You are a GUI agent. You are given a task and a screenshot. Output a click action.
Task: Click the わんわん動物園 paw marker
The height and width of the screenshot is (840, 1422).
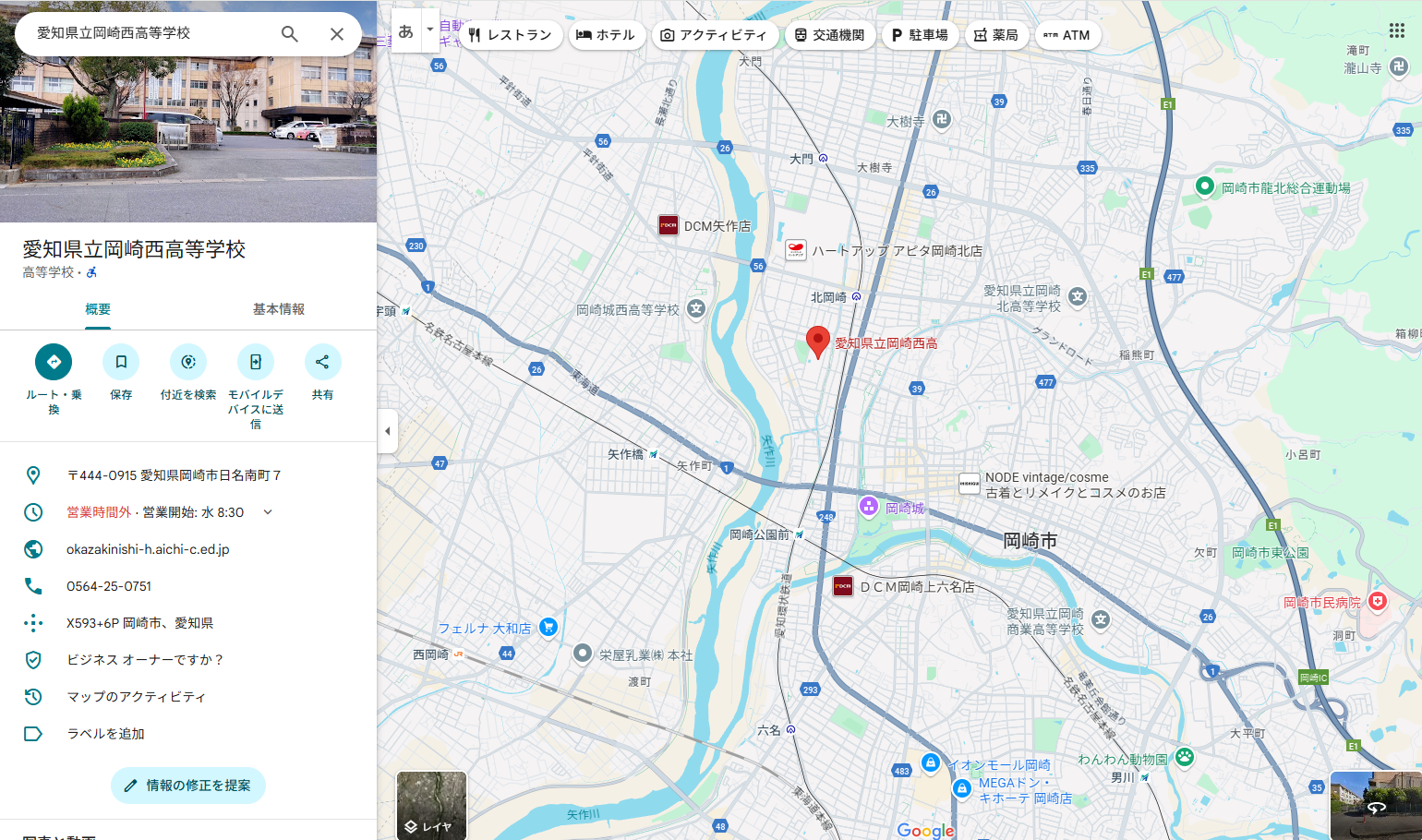click(1185, 757)
